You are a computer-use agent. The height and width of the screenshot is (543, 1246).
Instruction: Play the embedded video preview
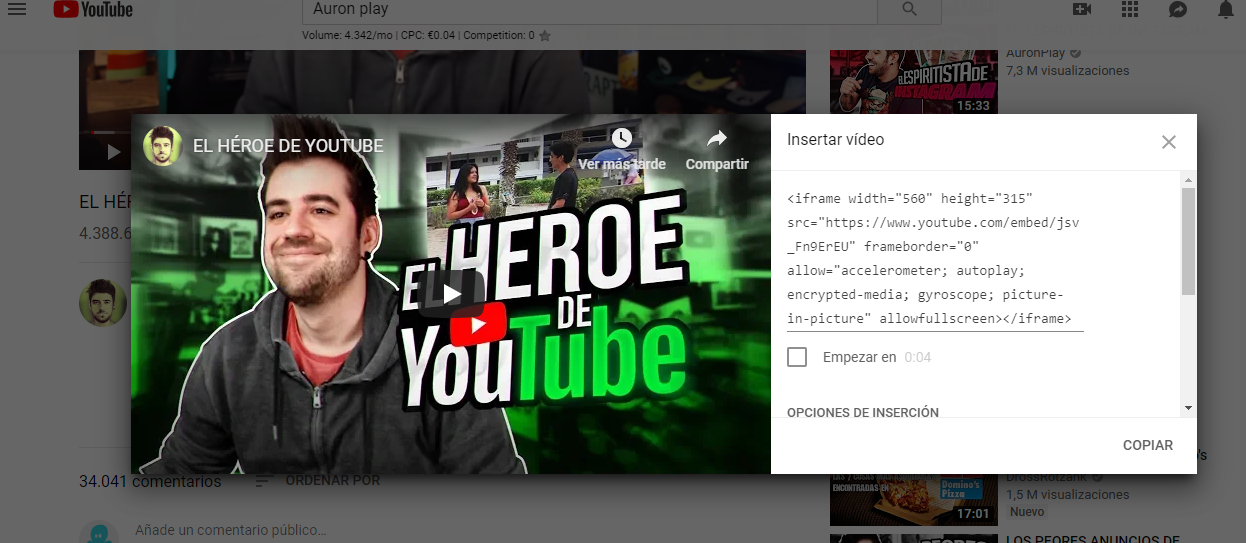click(452, 294)
